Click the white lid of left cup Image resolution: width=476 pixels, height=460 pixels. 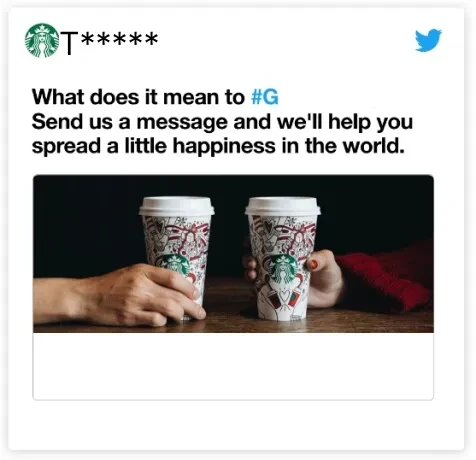coord(176,206)
